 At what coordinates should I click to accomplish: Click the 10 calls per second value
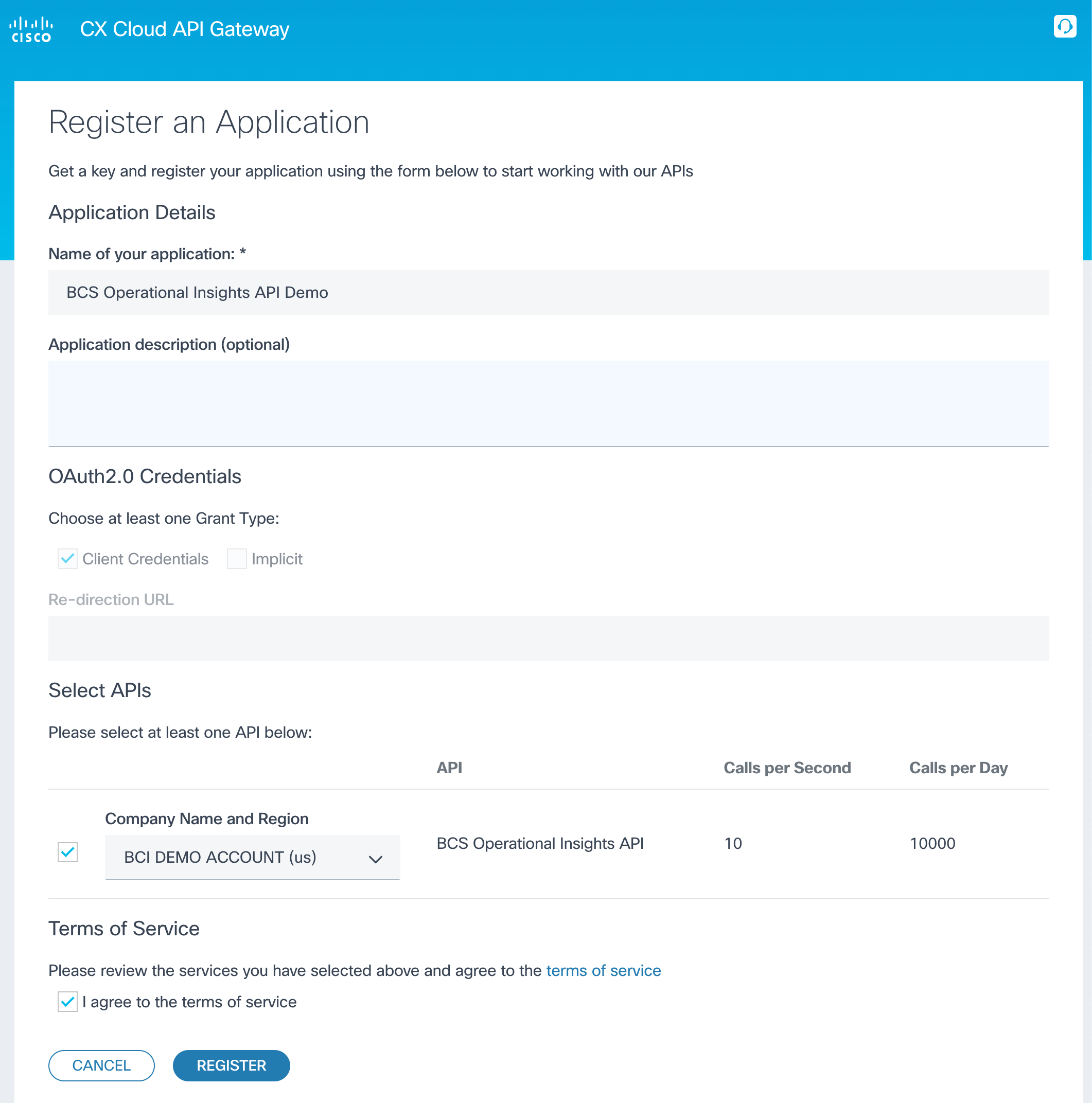[x=733, y=843]
